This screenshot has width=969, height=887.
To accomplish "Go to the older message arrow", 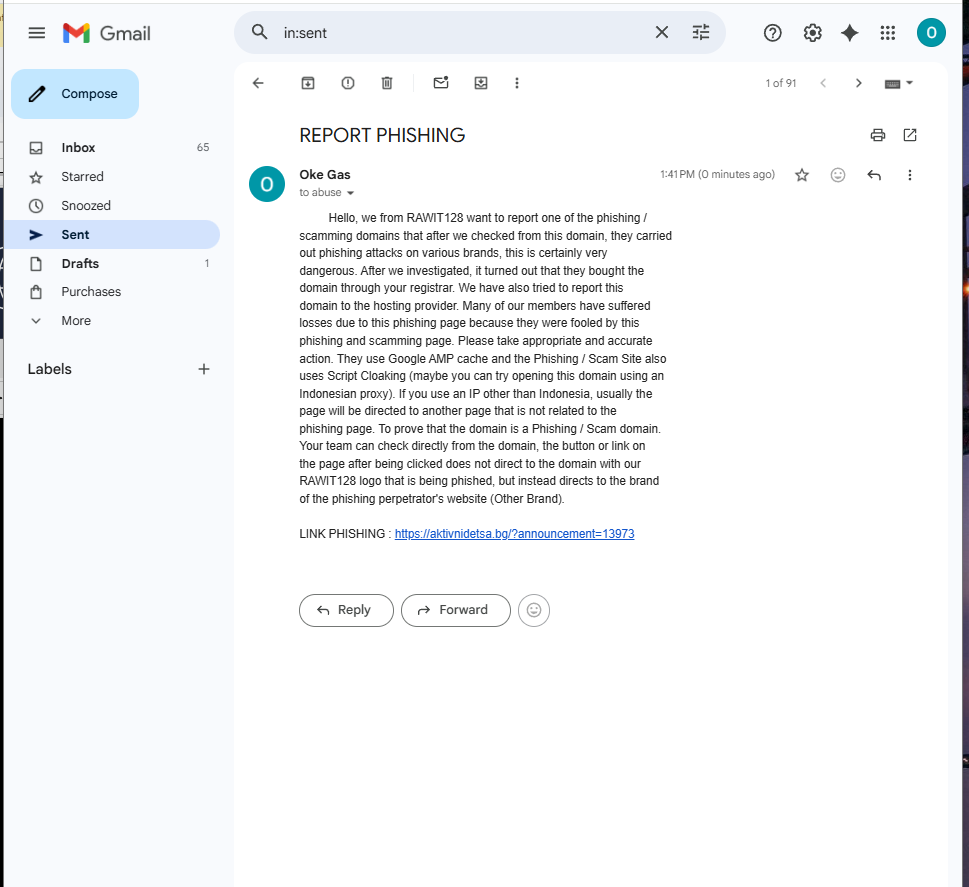I will click(x=858, y=83).
